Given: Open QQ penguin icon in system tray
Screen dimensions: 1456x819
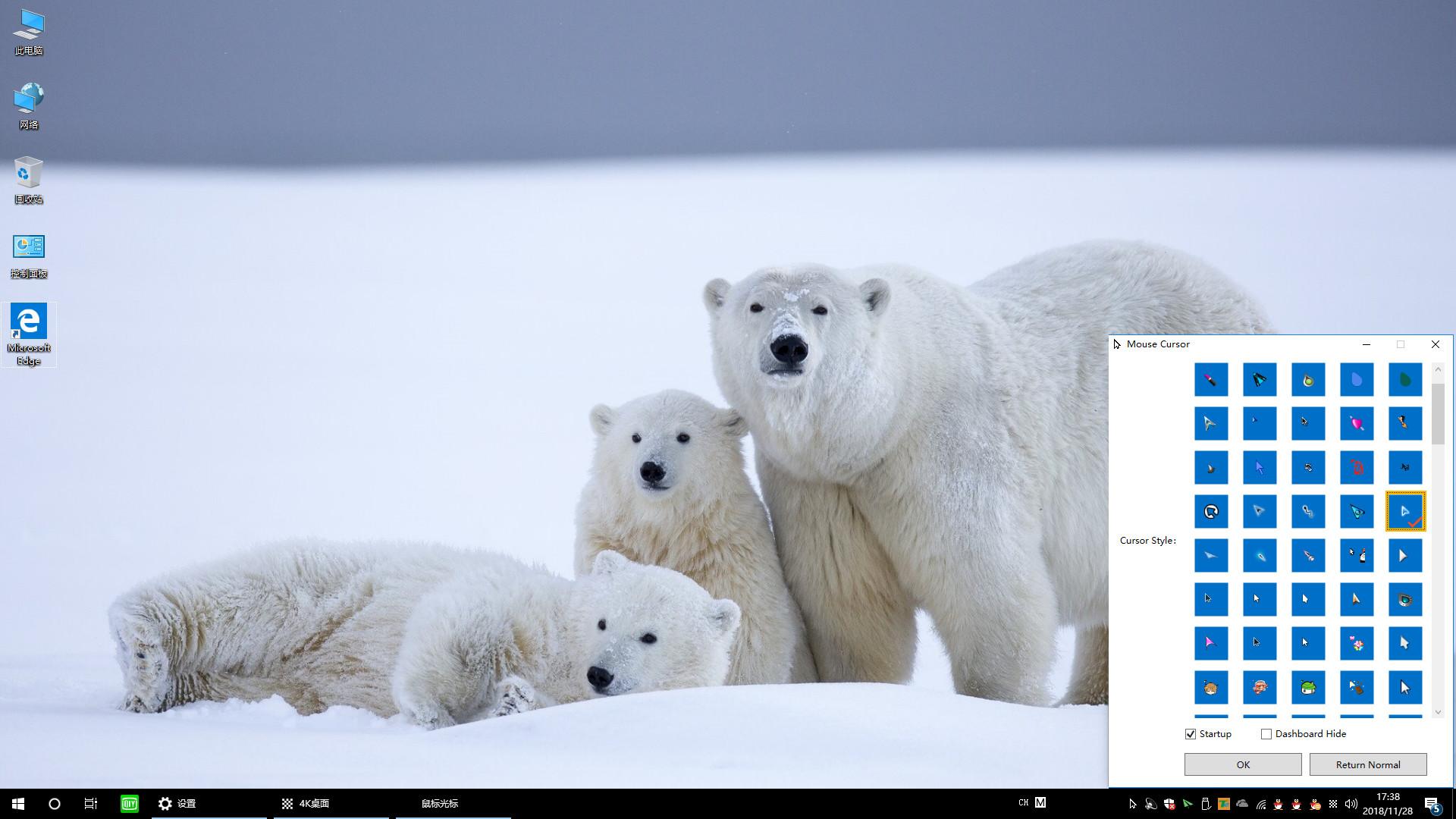Looking at the screenshot, I should coord(1279,804).
